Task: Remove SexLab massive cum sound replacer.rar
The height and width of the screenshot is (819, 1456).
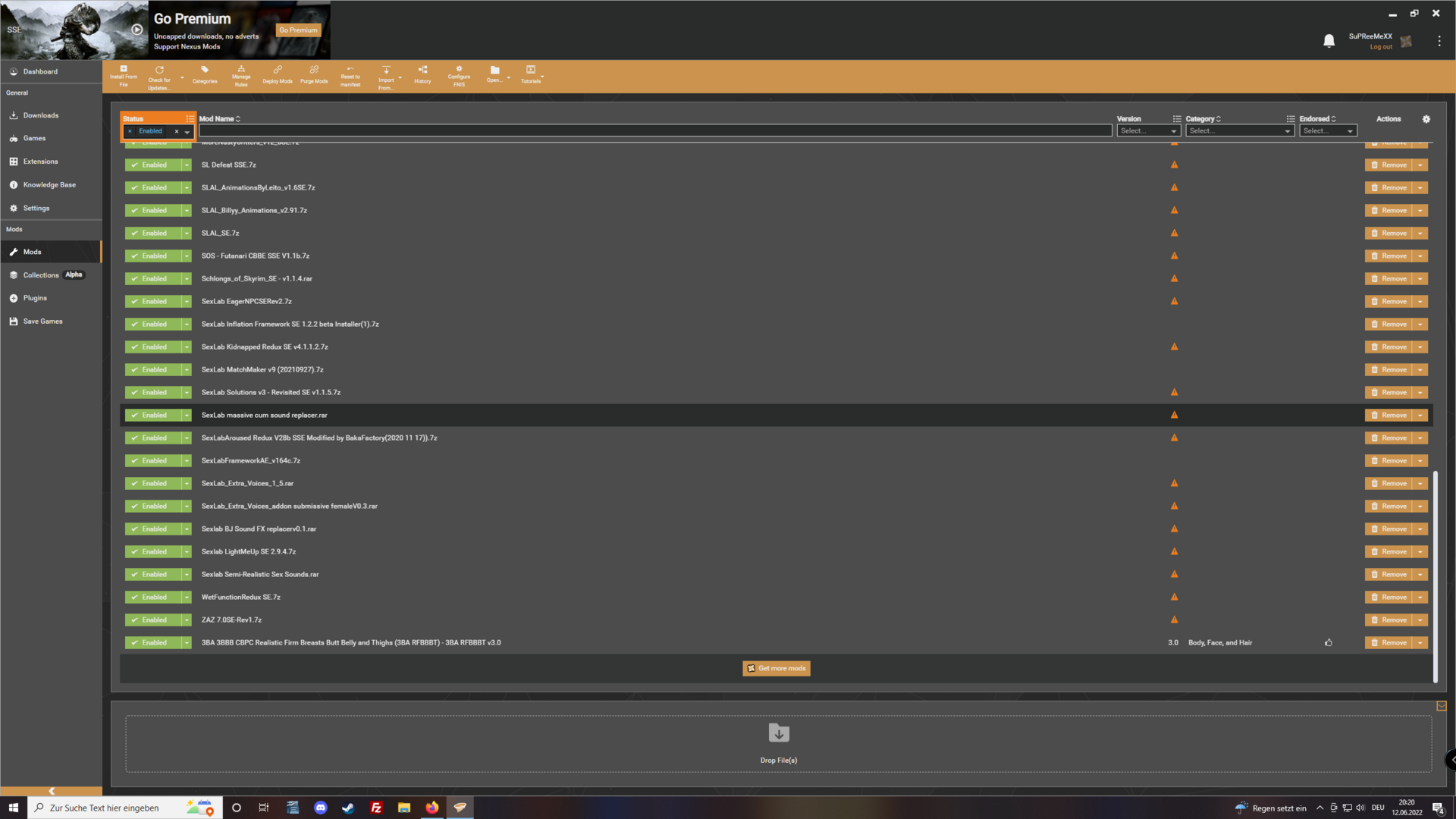Action: [1389, 415]
